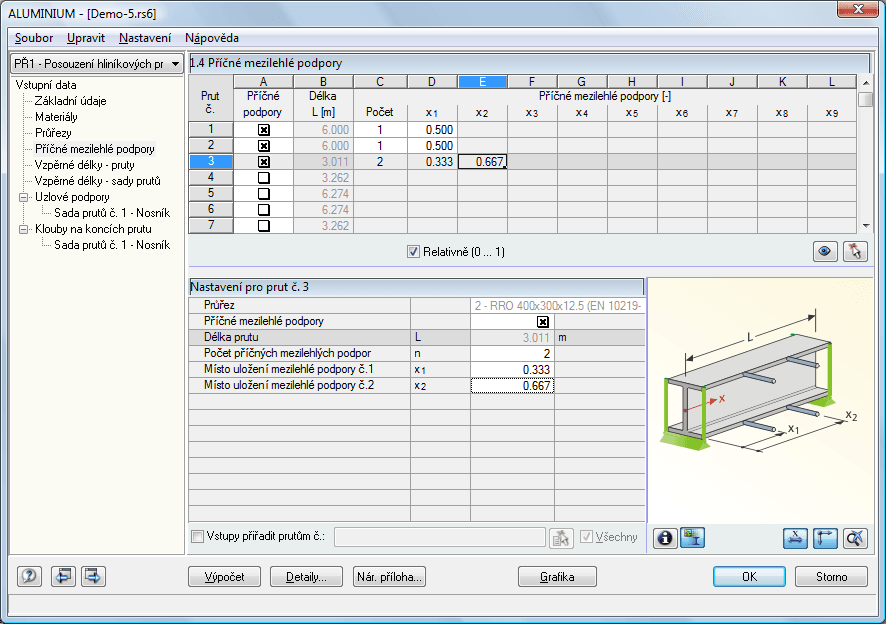Select Materiály in the tree
886x624 pixels.
pyautogui.click(x=56, y=117)
